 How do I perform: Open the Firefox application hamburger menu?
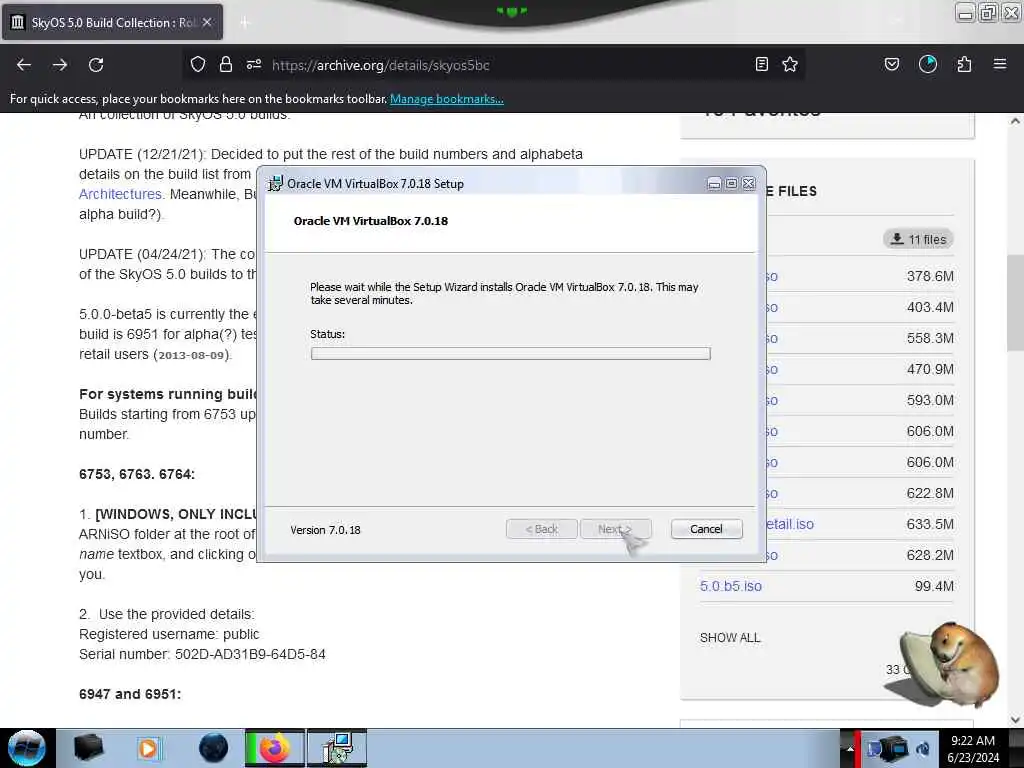[x=1000, y=65]
